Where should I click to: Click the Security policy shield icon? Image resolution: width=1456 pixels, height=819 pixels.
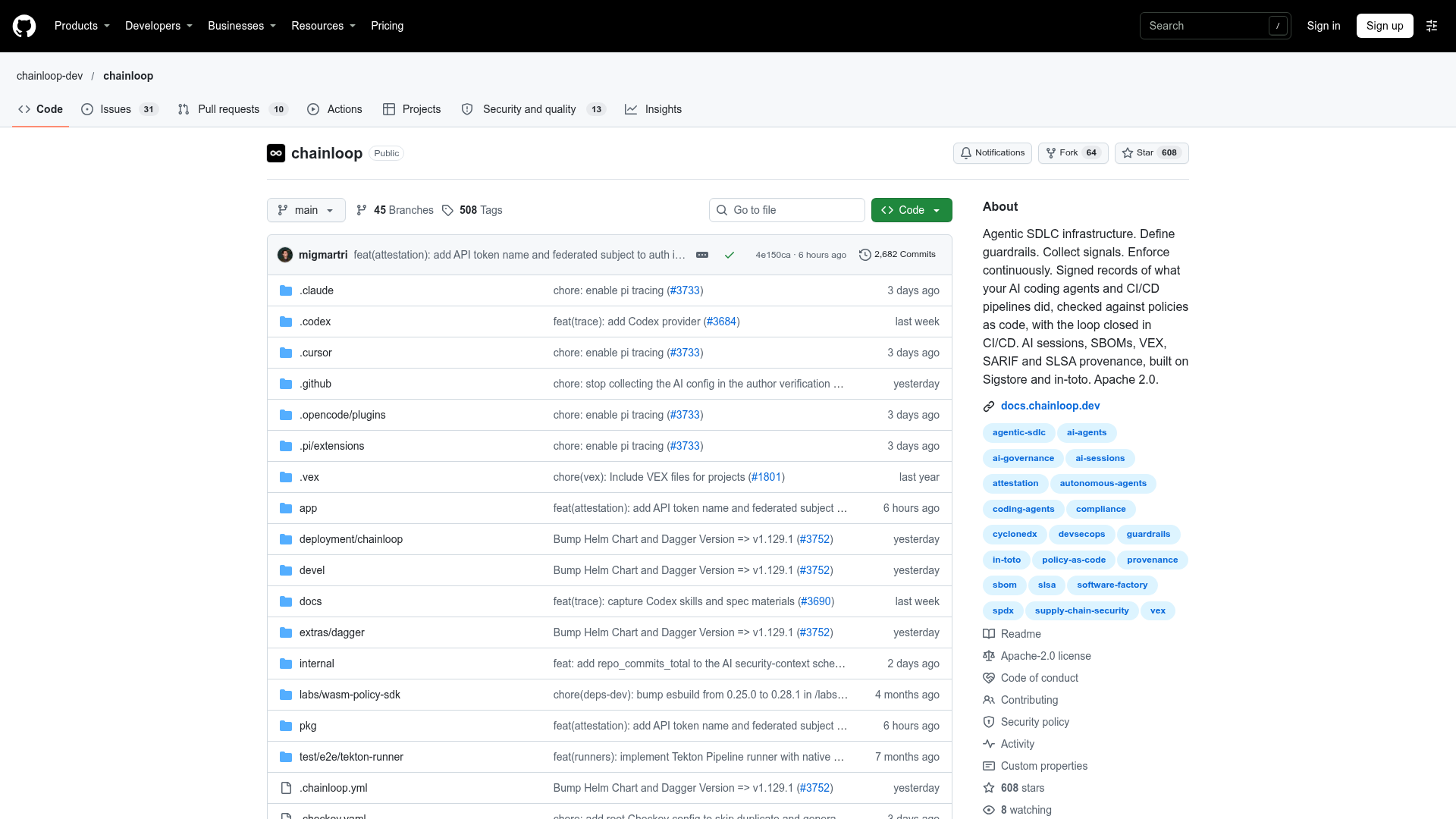(x=989, y=722)
